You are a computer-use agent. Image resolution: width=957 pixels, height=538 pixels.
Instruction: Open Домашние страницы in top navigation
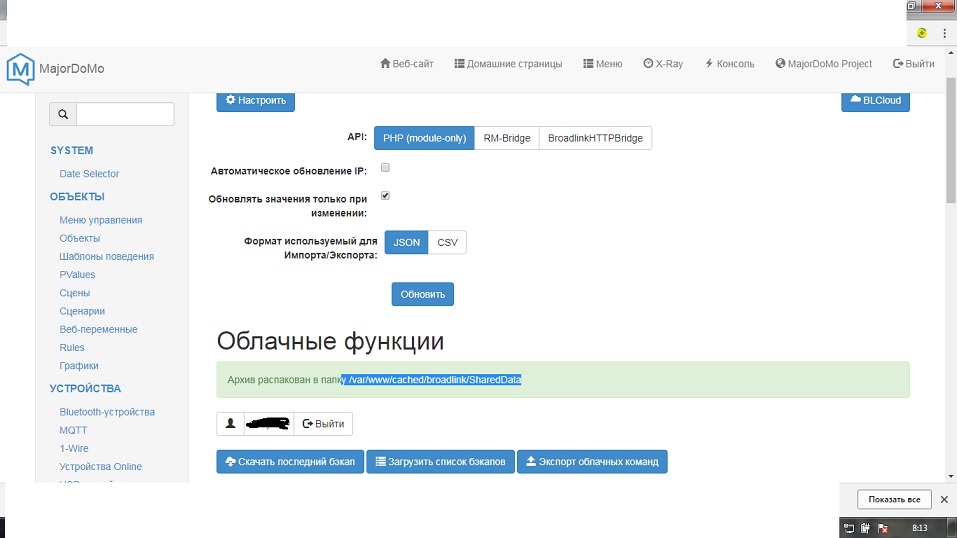pos(508,64)
